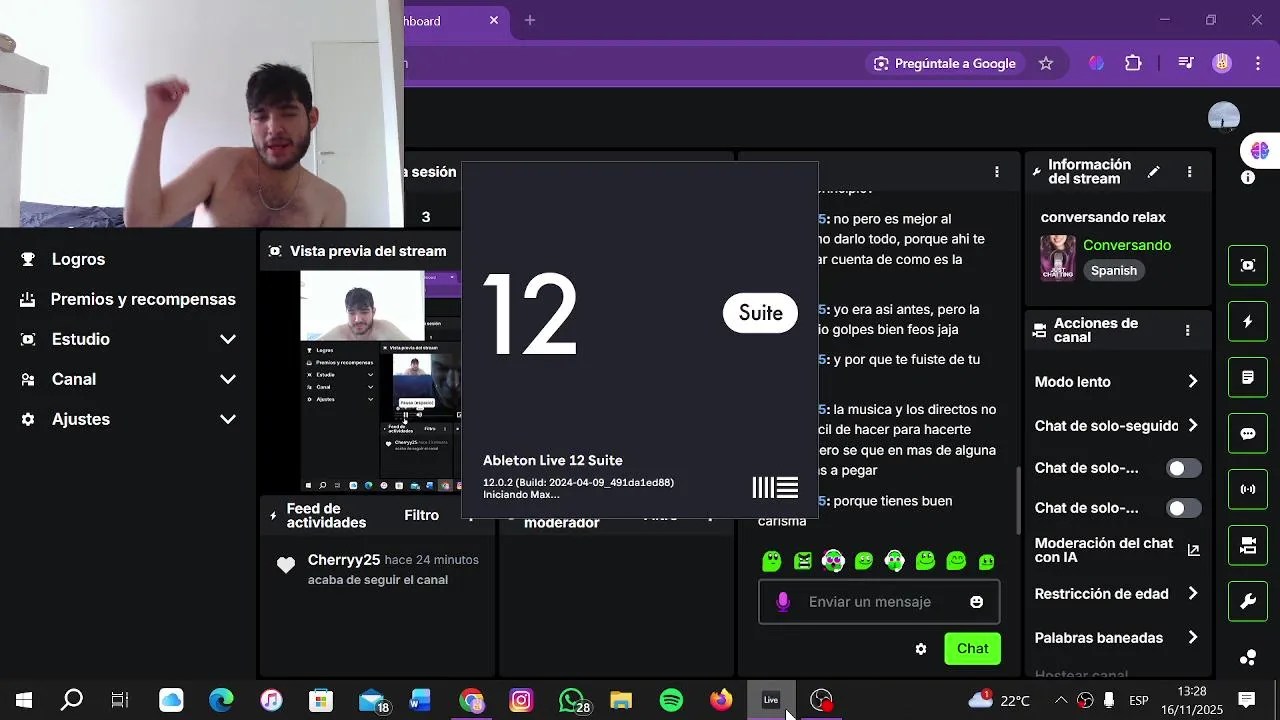Expand the Ajustes section chevron
Viewport: 1280px width, 720px height.
[228, 419]
